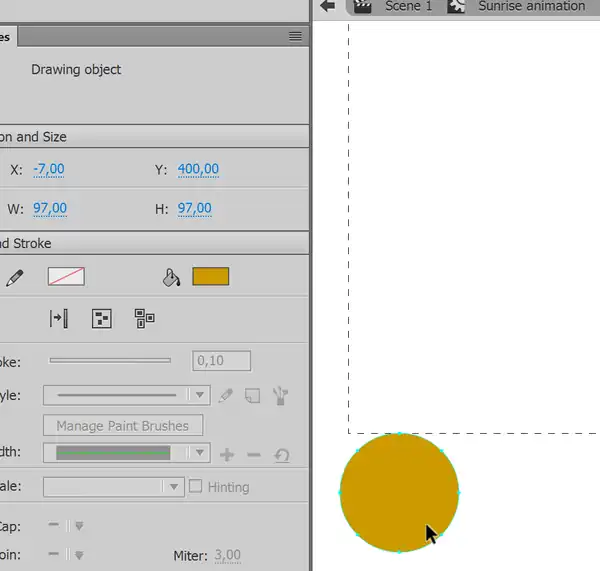Click the back arrow in the edit bar
This screenshot has width=600, height=571.
coord(327,6)
